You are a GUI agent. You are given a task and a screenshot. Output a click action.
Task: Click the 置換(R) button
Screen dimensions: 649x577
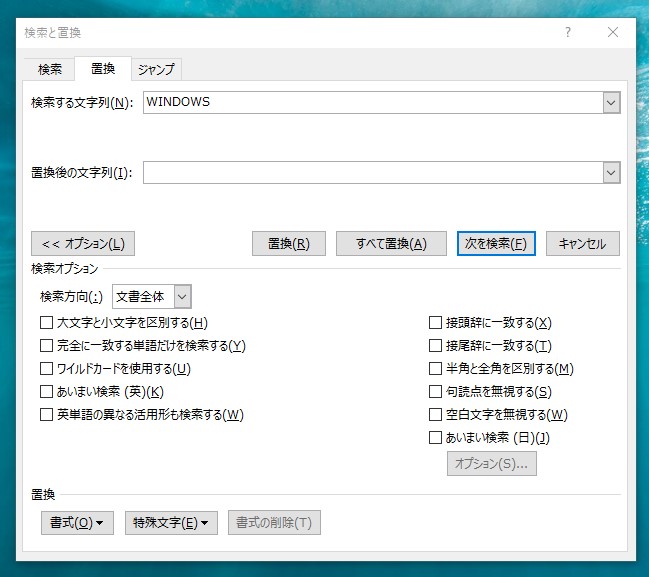tap(289, 244)
